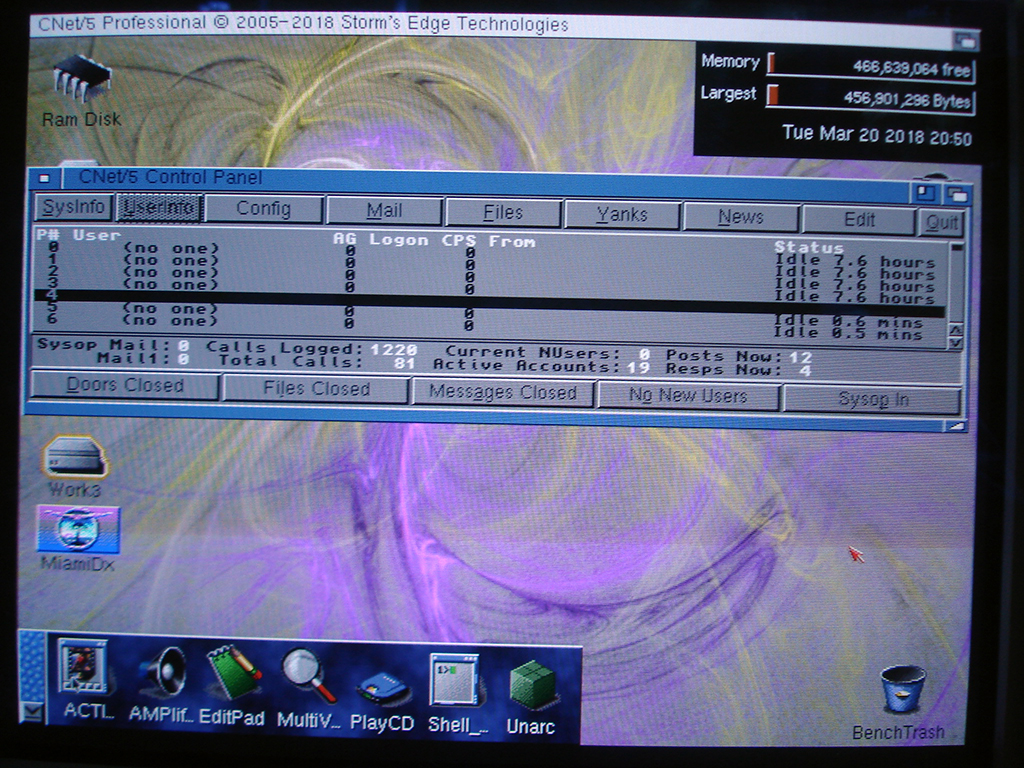Toggle the Messages Closed button
The height and width of the screenshot is (768, 1024).
(502, 392)
